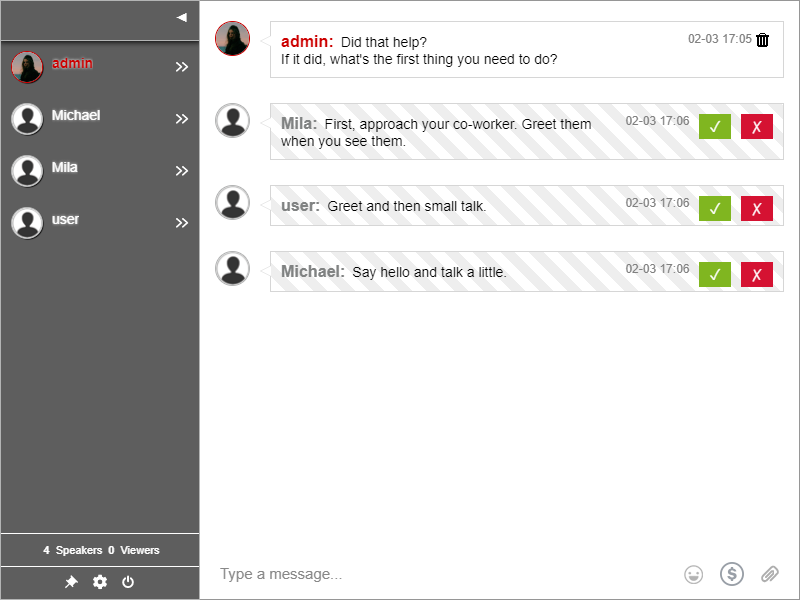The width and height of the screenshot is (800, 600).
Task: Select Michael in the speakers list
Action: click(x=77, y=115)
